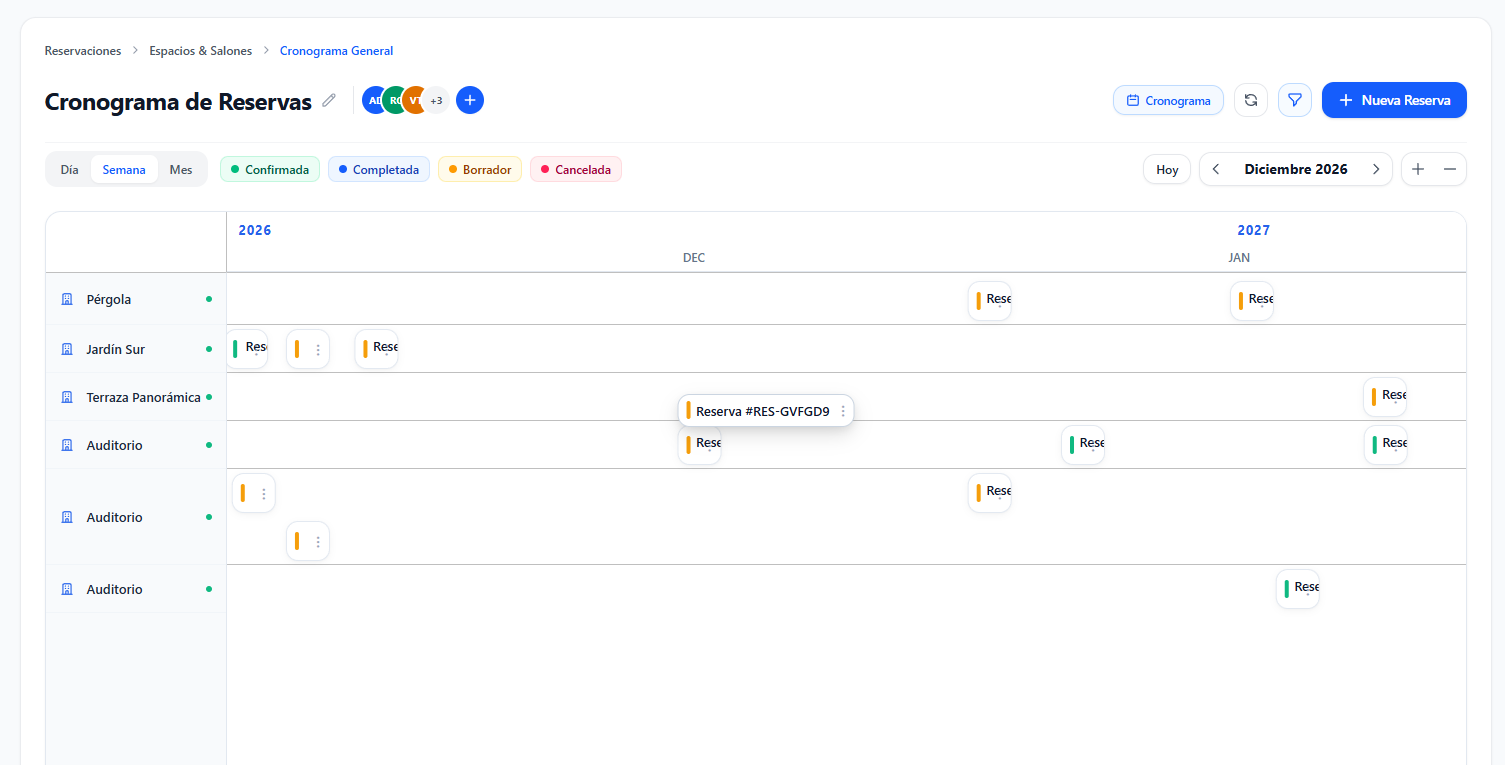Toggle the Borrador status filter

point(480,169)
